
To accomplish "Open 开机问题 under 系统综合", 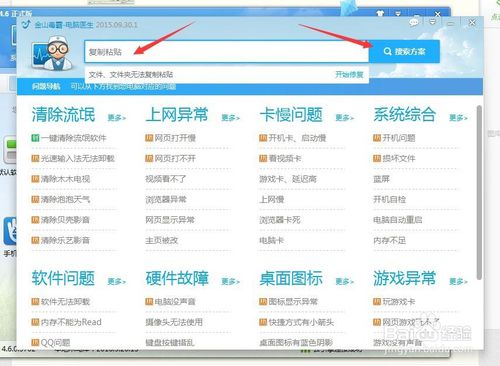I will coord(399,138).
